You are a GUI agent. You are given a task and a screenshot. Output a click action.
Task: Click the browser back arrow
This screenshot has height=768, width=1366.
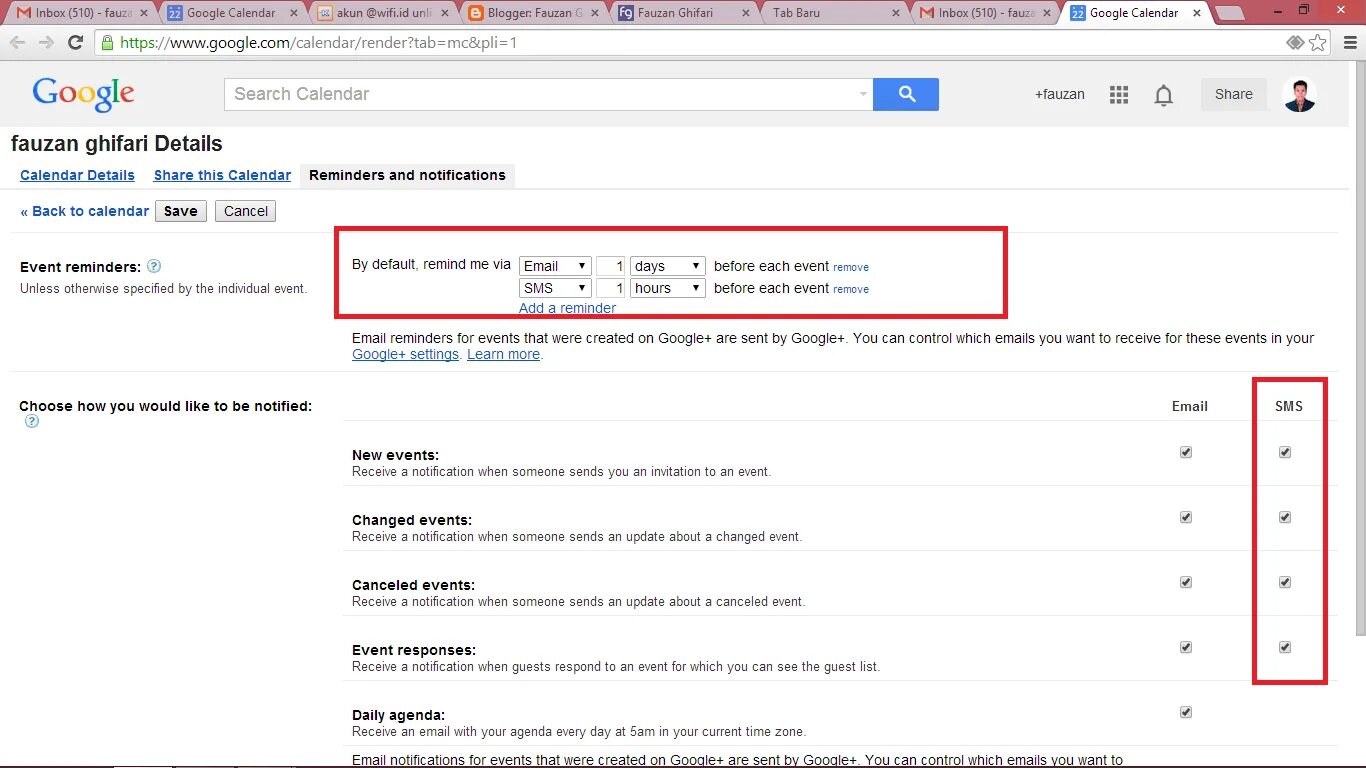[18, 43]
